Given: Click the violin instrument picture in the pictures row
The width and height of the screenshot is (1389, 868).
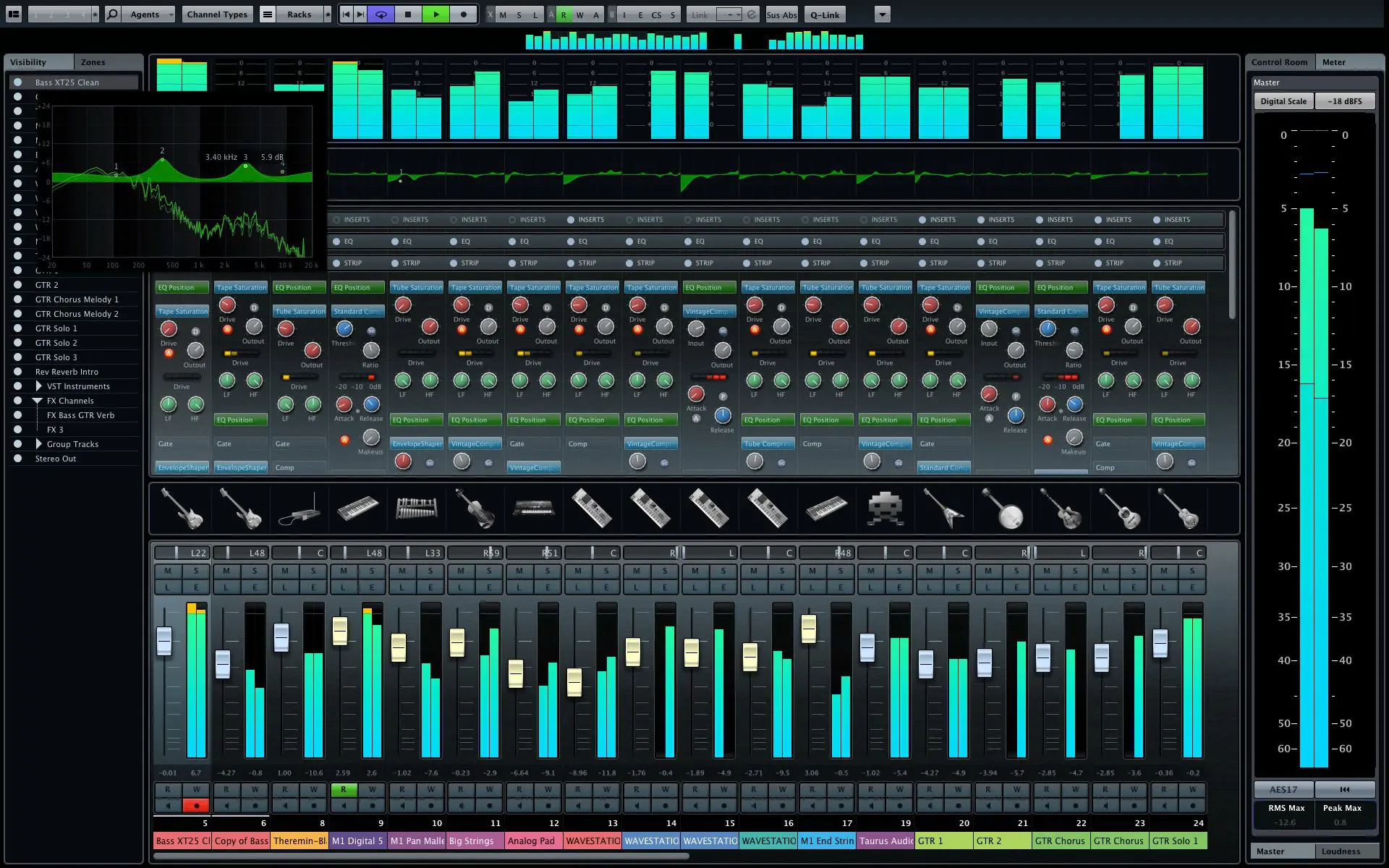Looking at the screenshot, I should [x=475, y=509].
